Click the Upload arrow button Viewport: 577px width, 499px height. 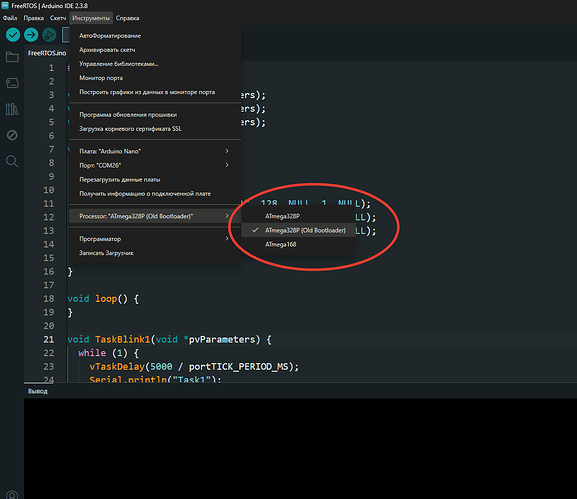[31, 35]
